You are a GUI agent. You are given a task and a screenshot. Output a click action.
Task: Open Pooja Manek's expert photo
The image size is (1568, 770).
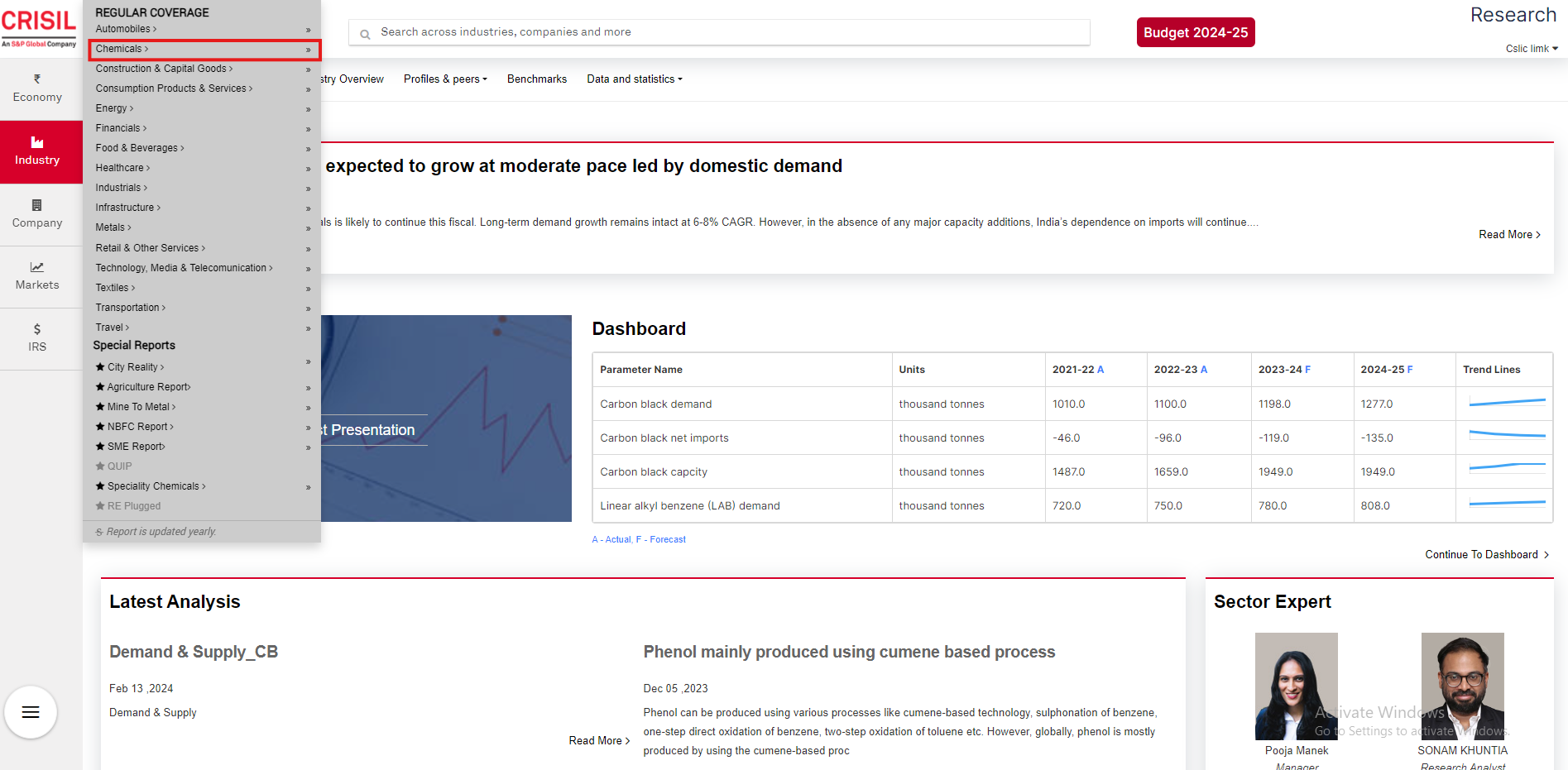pyautogui.click(x=1296, y=686)
